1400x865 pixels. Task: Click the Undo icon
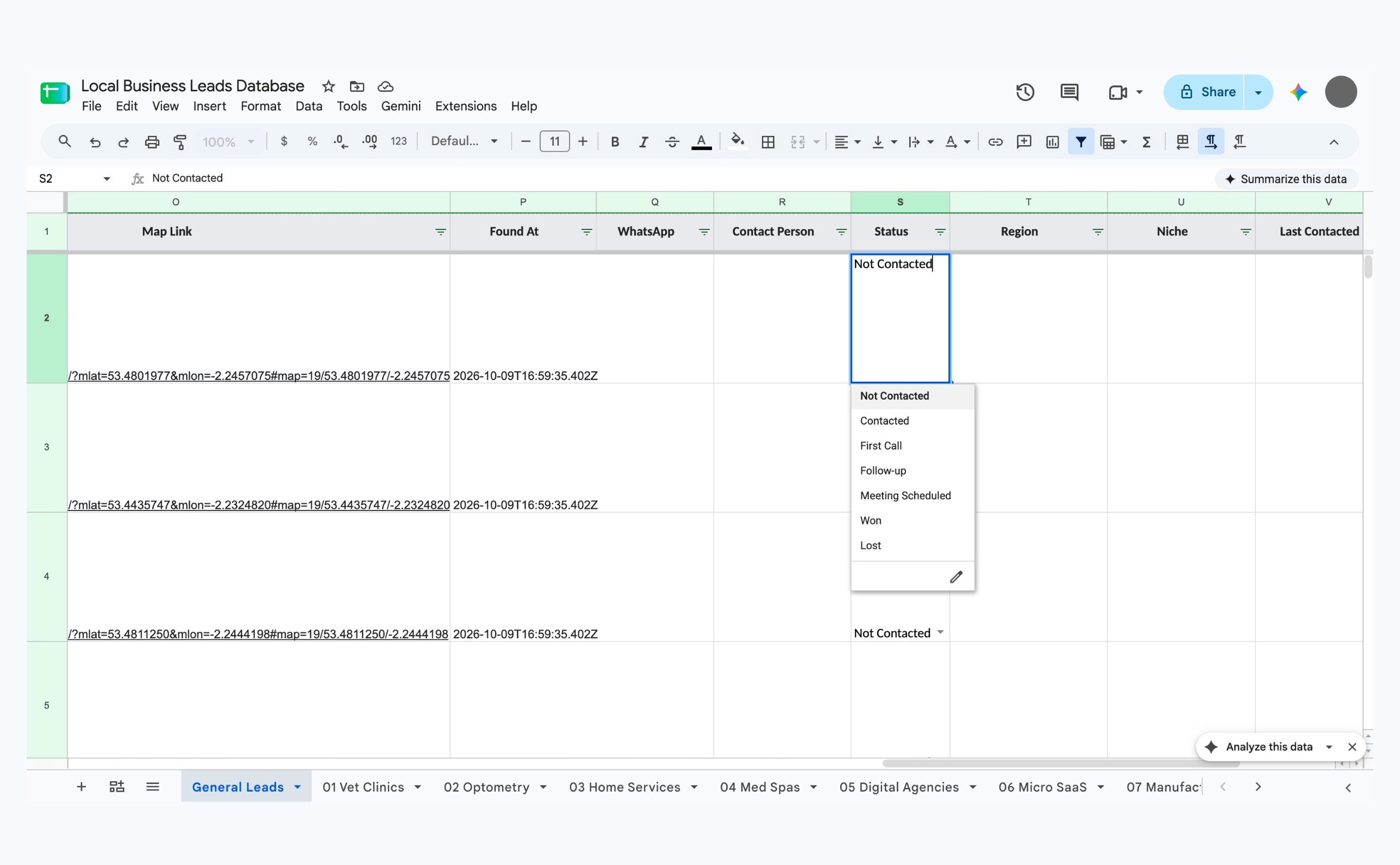coord(95,142)
